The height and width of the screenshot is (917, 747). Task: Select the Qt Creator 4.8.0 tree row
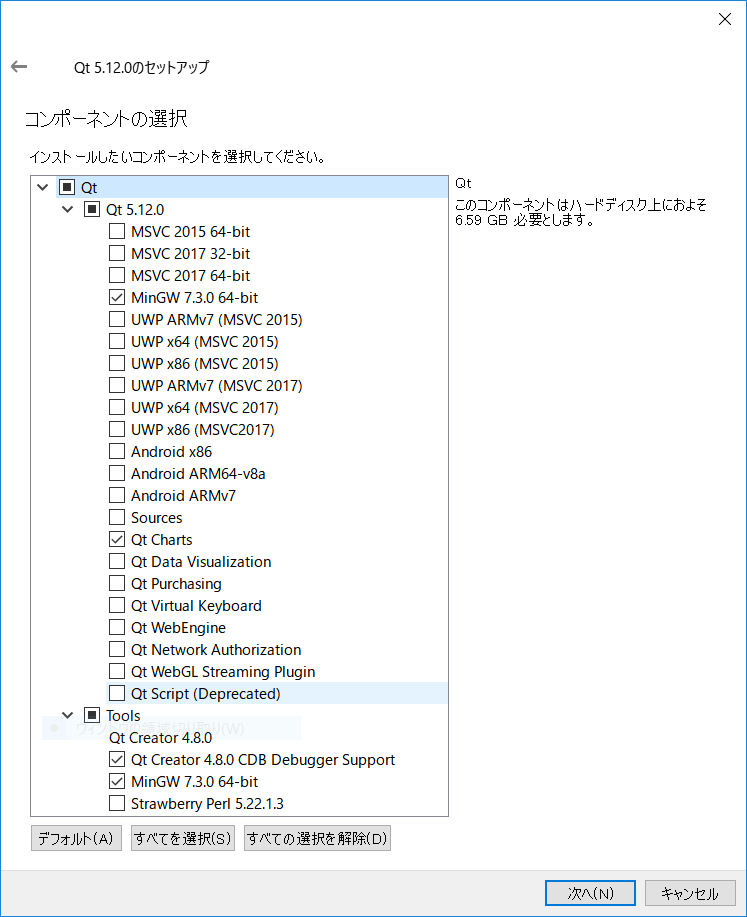(160, 737)
